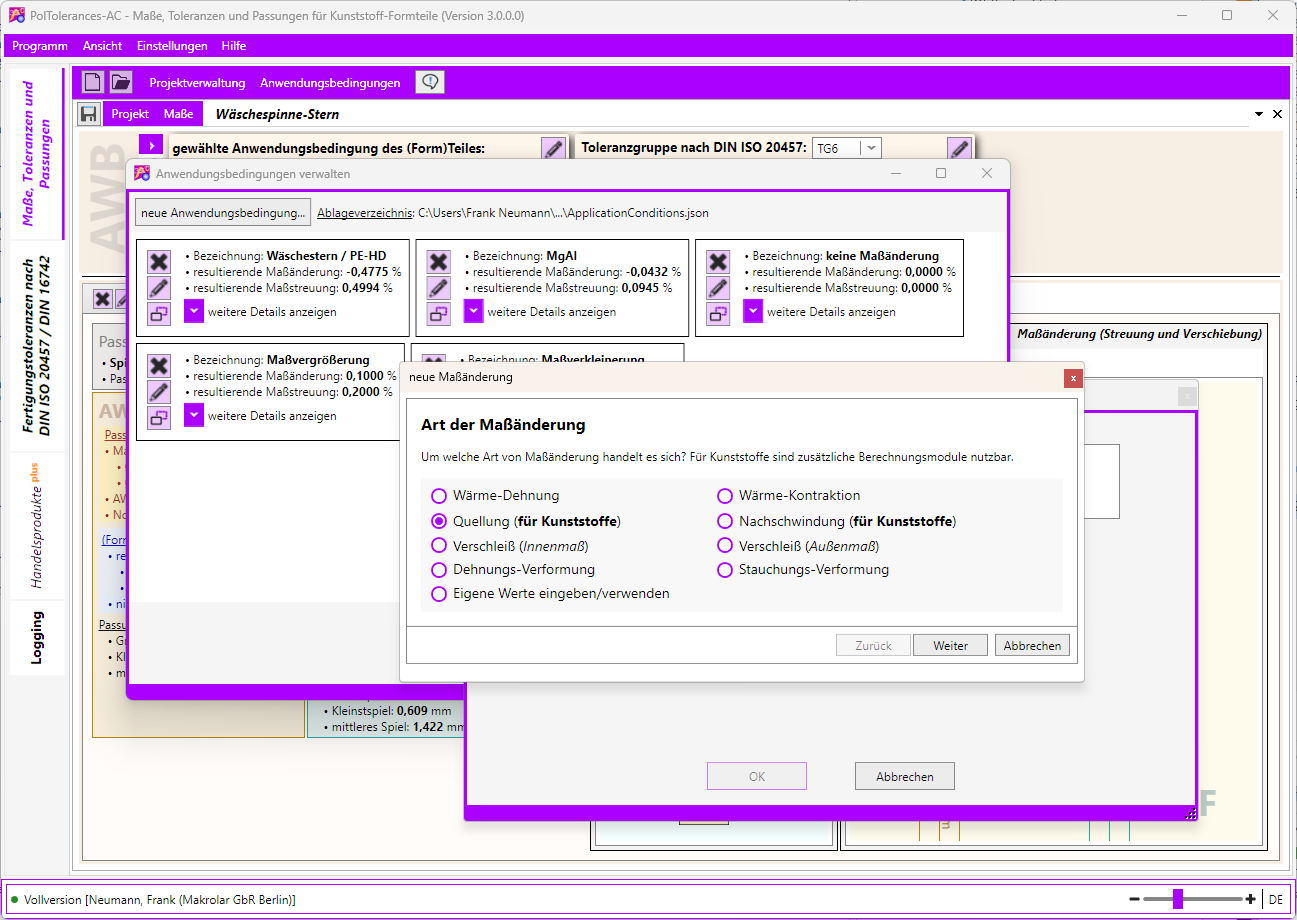This screenshot has height=920, width=1297.
Task: Duplicate the Wäschestern / PE-HD condition
Action: click(159, 314)
